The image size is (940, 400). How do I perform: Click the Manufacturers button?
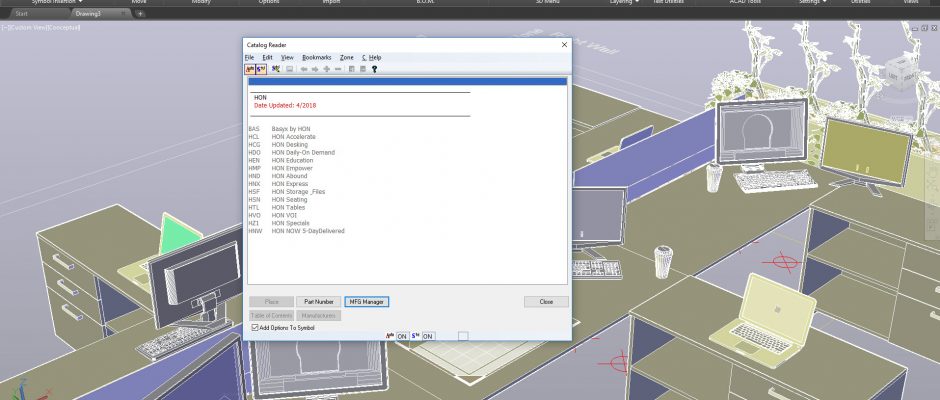(x=318, y=315)
